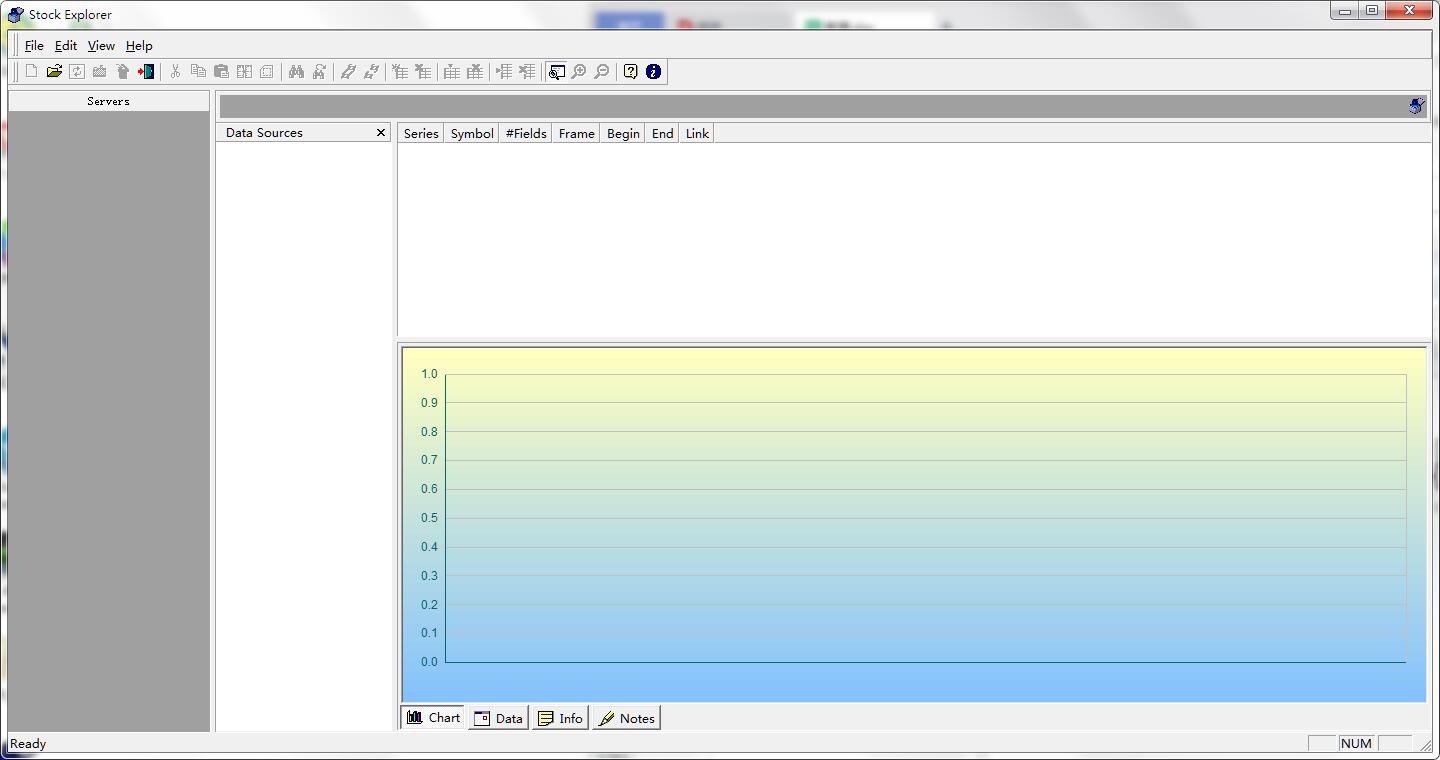Click the binoculars Find icon
Screen dimensions: 1440x760
coord(296,72)
